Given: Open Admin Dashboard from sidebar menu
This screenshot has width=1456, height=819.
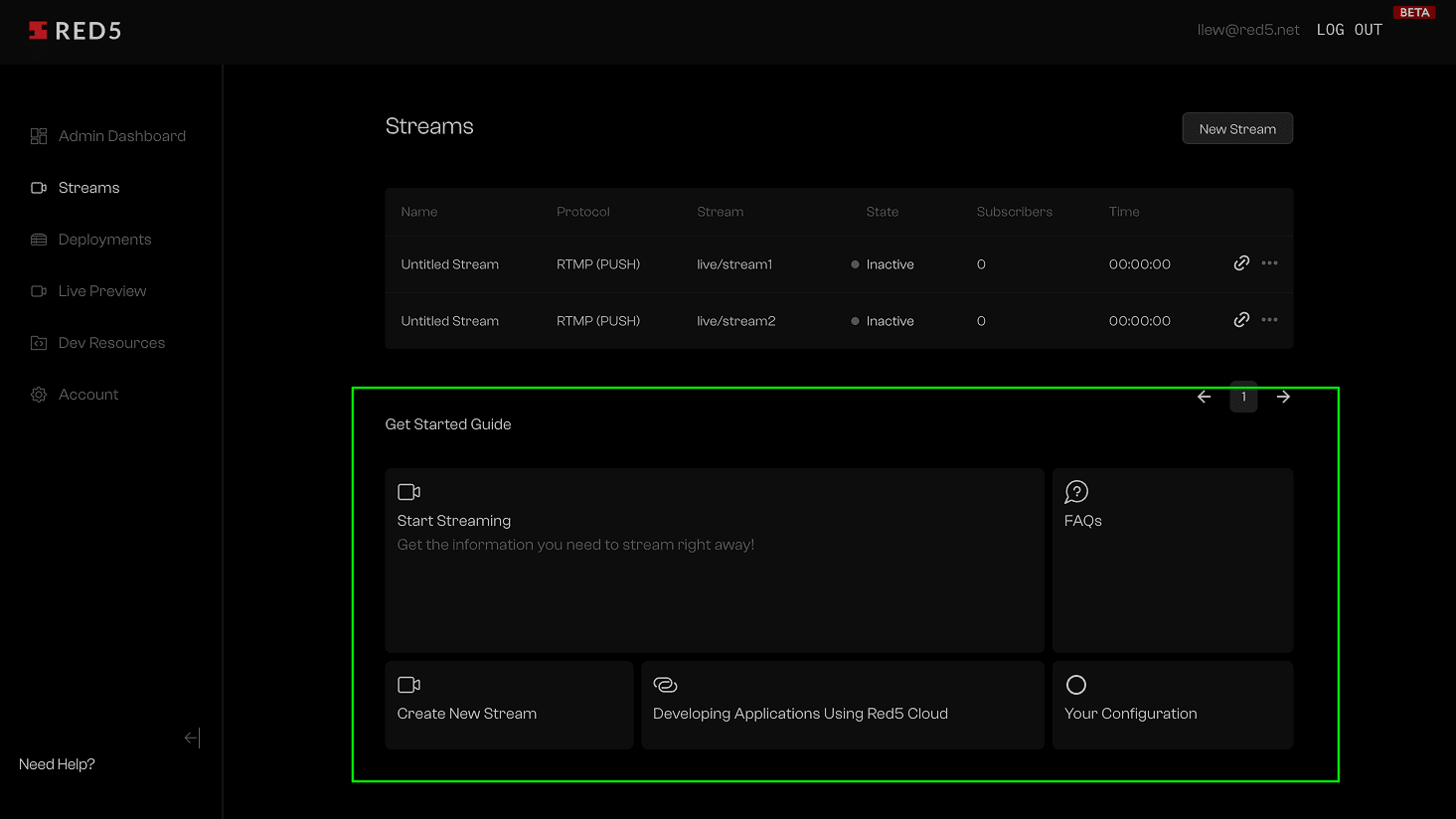Looking at the screenshot, I should 122,136.
